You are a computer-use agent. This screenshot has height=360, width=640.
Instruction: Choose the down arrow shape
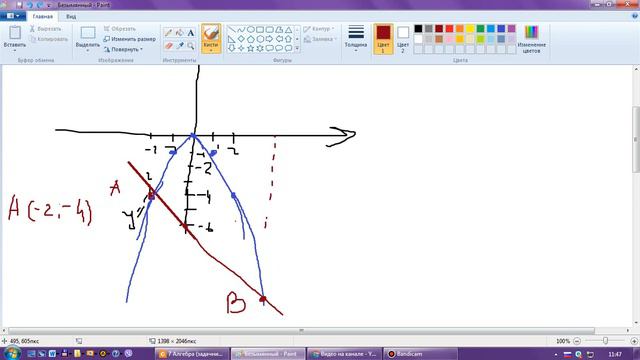point(231,48)
